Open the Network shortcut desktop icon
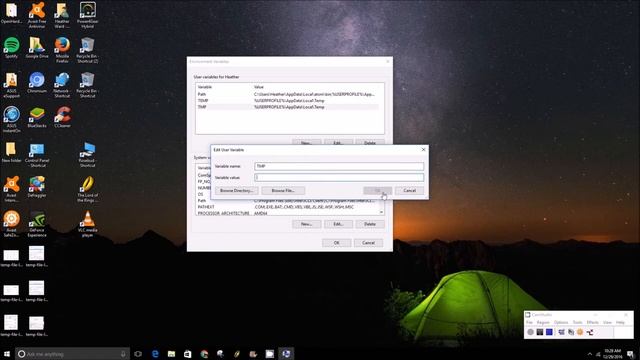 click(62, 85)
